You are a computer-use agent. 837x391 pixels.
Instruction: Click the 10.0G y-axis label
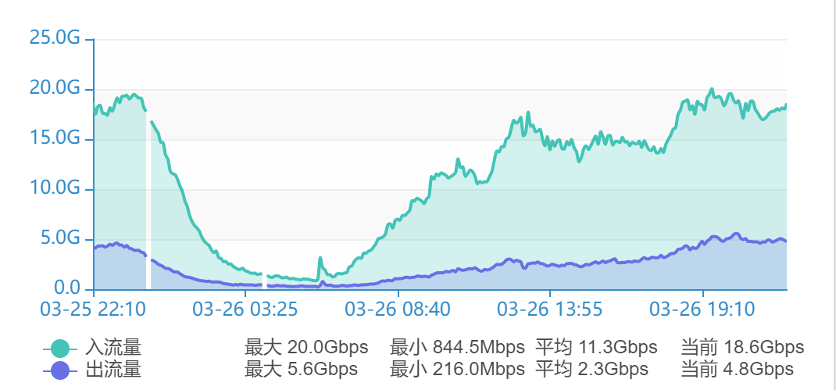[x=54, y=189]
